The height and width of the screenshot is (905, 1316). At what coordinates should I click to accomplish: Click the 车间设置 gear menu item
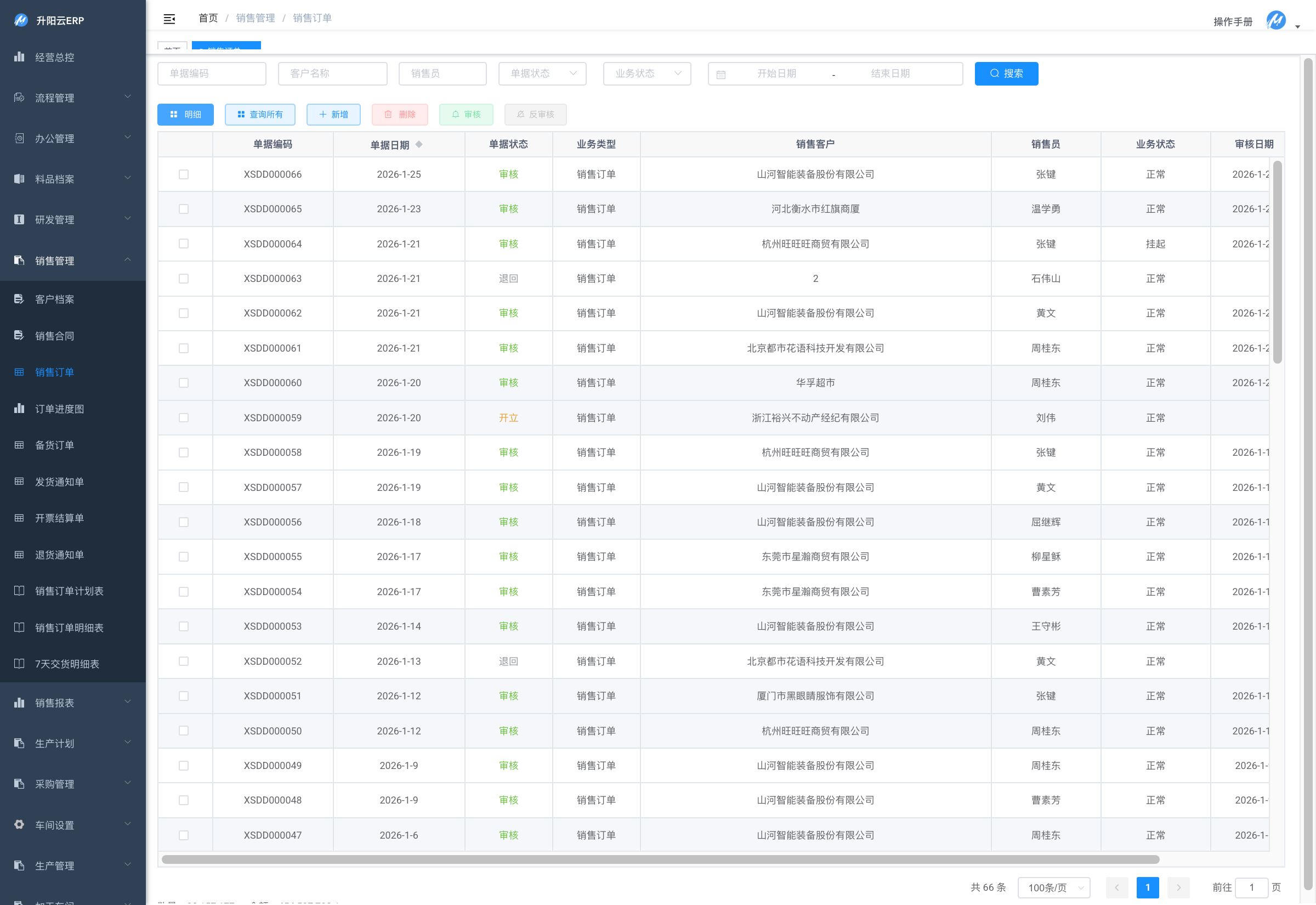click(54, 825)
